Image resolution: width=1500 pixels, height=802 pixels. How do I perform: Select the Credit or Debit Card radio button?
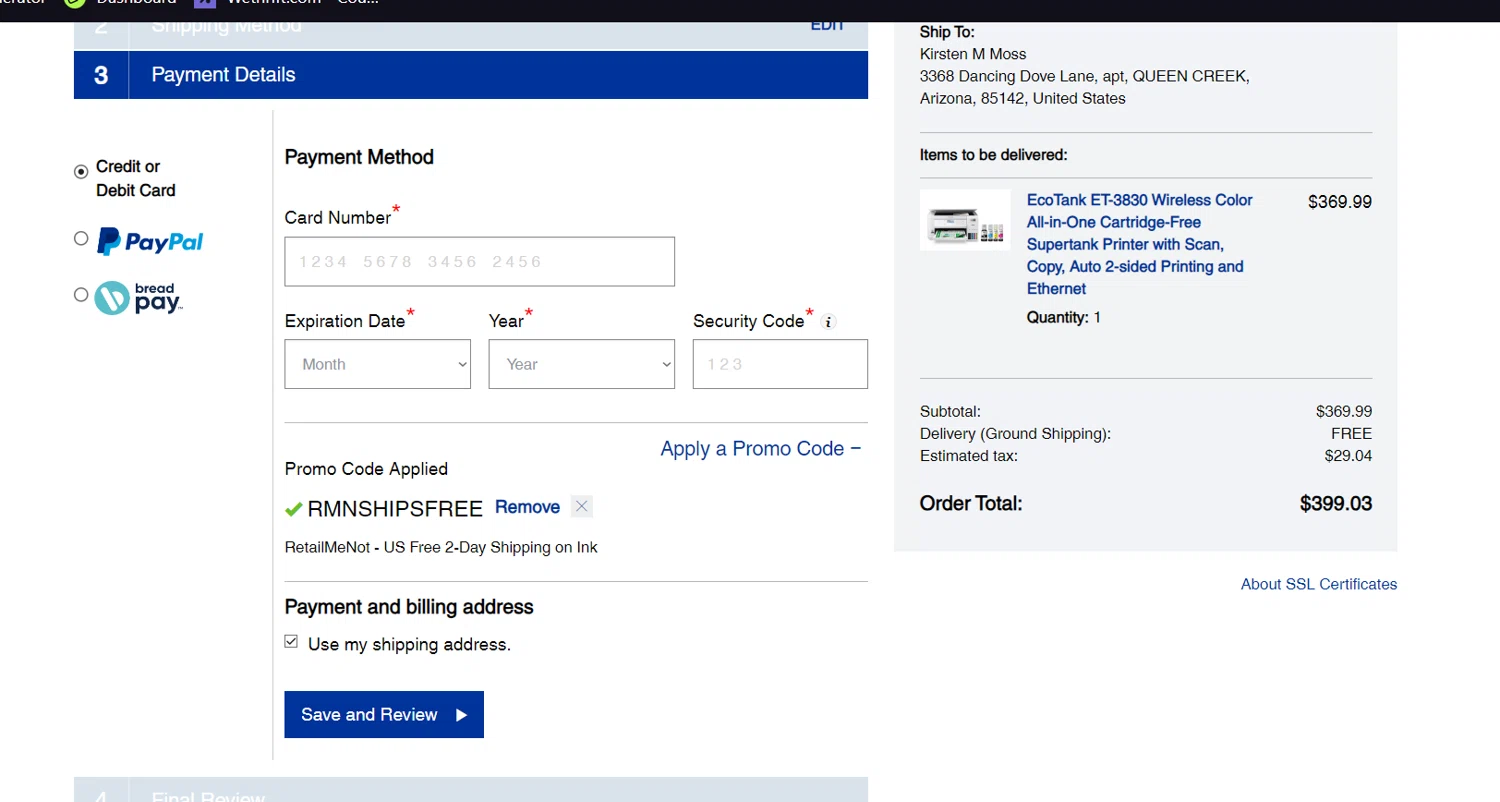point(81,171)
